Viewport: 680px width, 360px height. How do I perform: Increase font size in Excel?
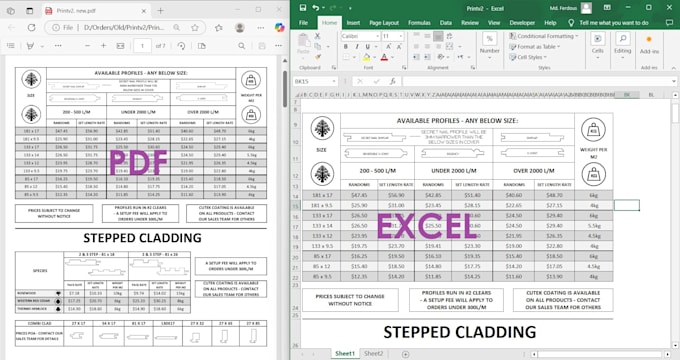[389, 47]
